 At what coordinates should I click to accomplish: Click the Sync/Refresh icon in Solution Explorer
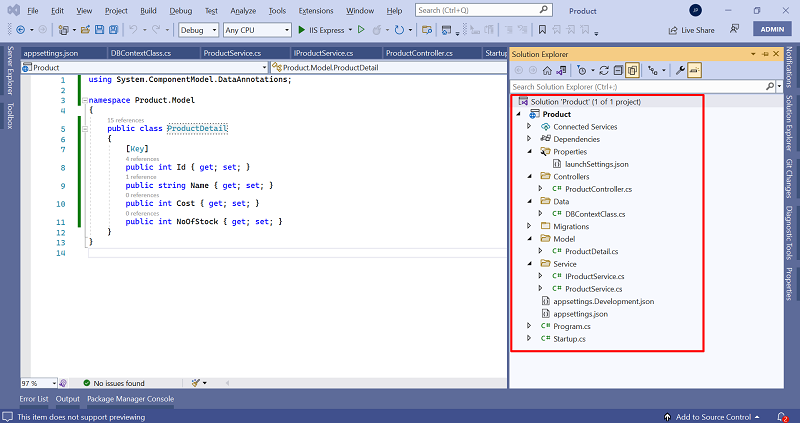pos(603,71)
